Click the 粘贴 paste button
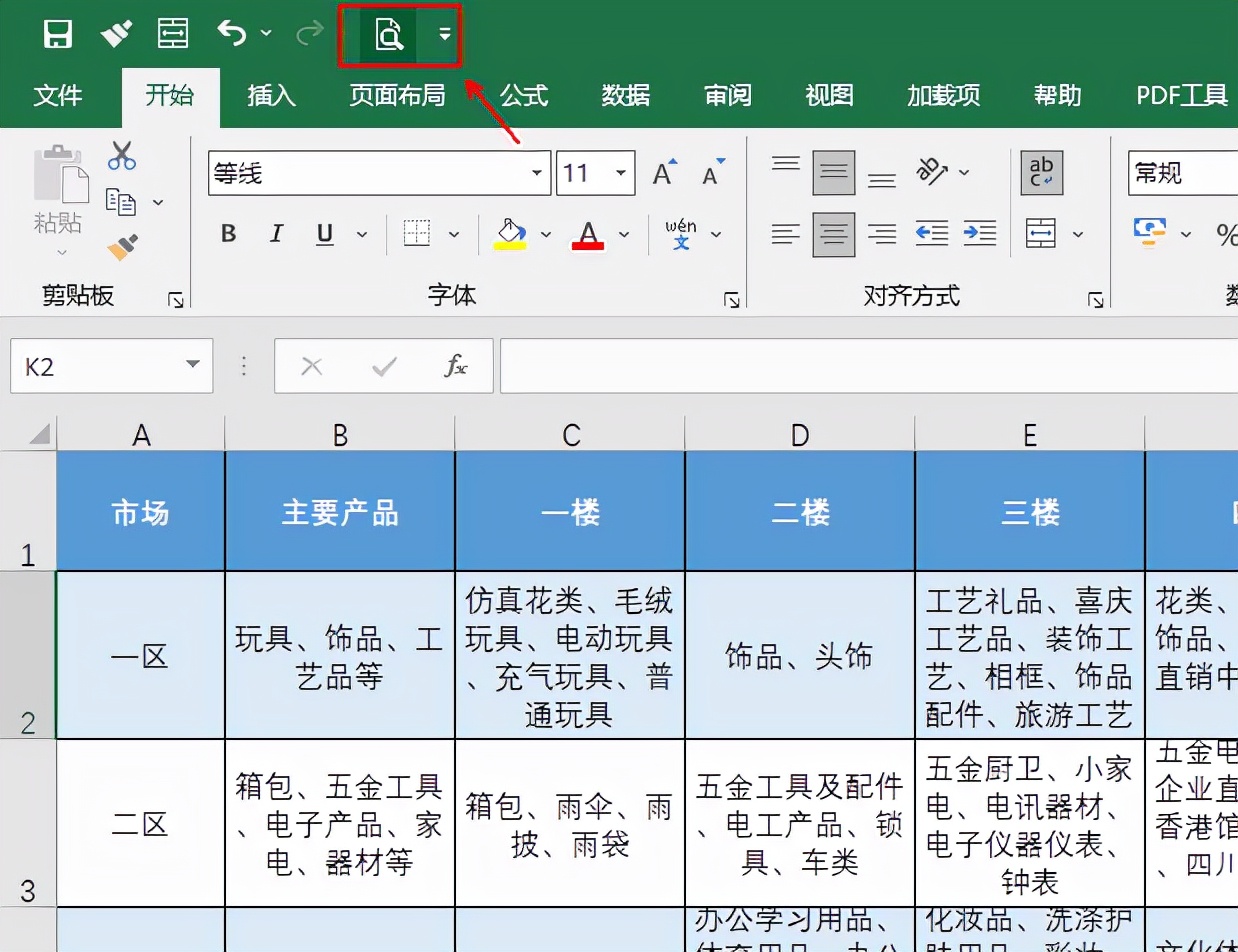Screen dimensions: 1238x952 (59, 198)
